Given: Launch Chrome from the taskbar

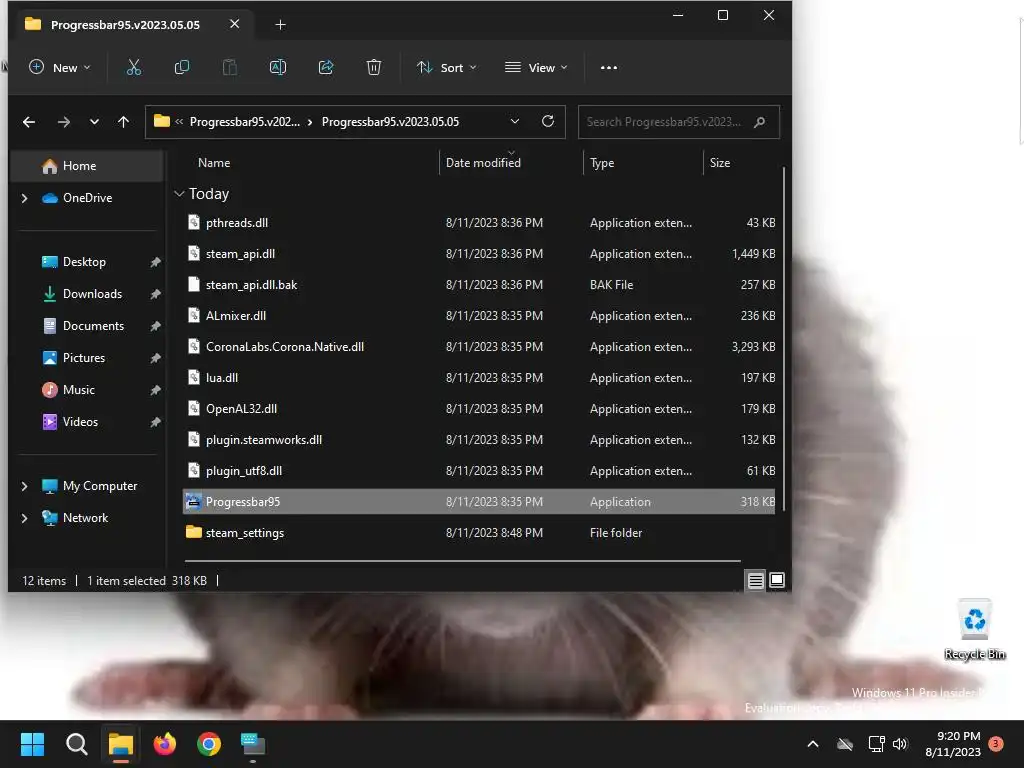Looking at the screenshot, I should 209,744.
